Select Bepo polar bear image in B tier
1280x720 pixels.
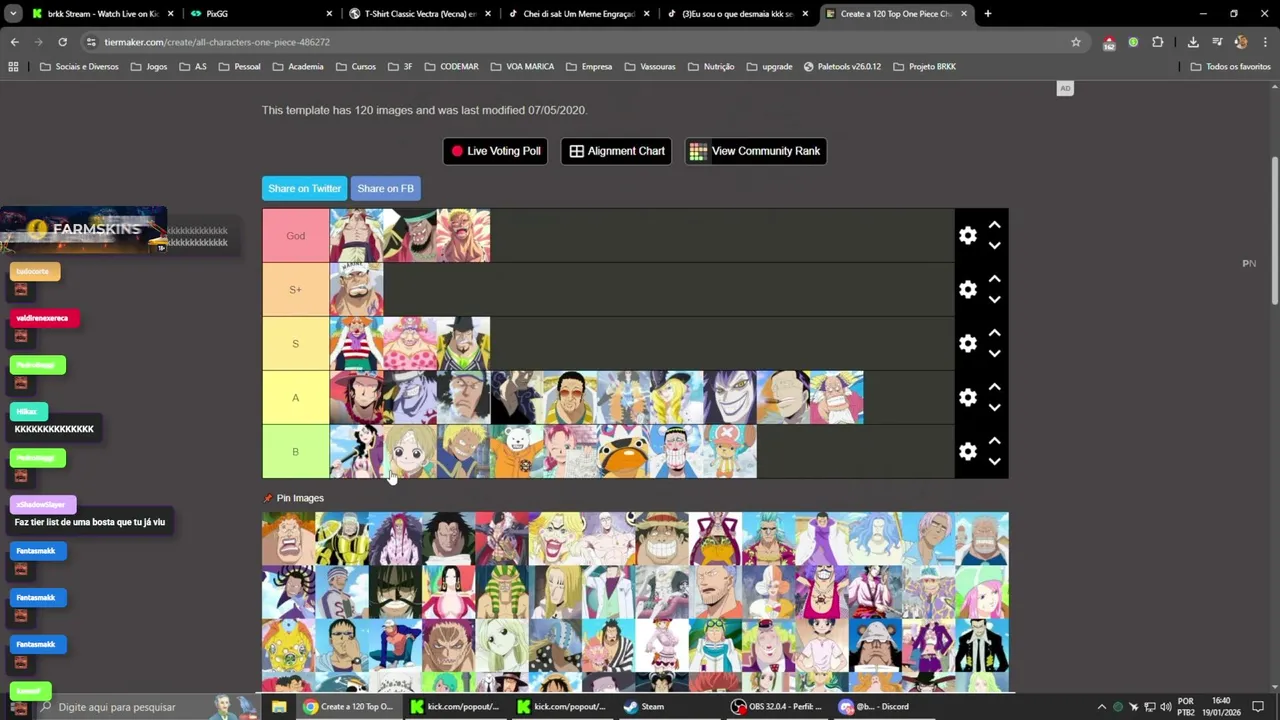click(517, 452)
